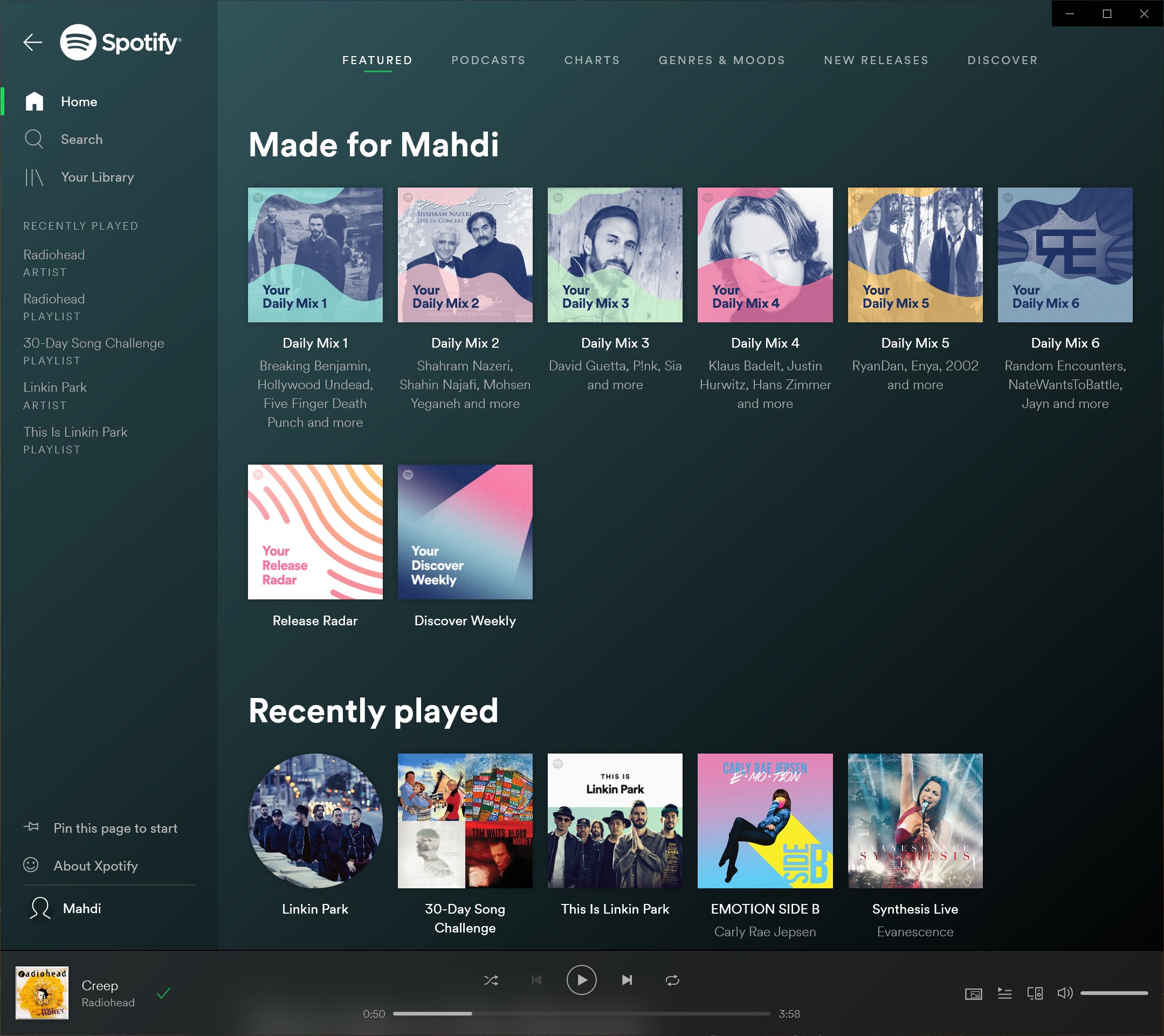1164x1036 pixels.
Task: Switch to the Genres & Moods tab
Action: (721, 60)
